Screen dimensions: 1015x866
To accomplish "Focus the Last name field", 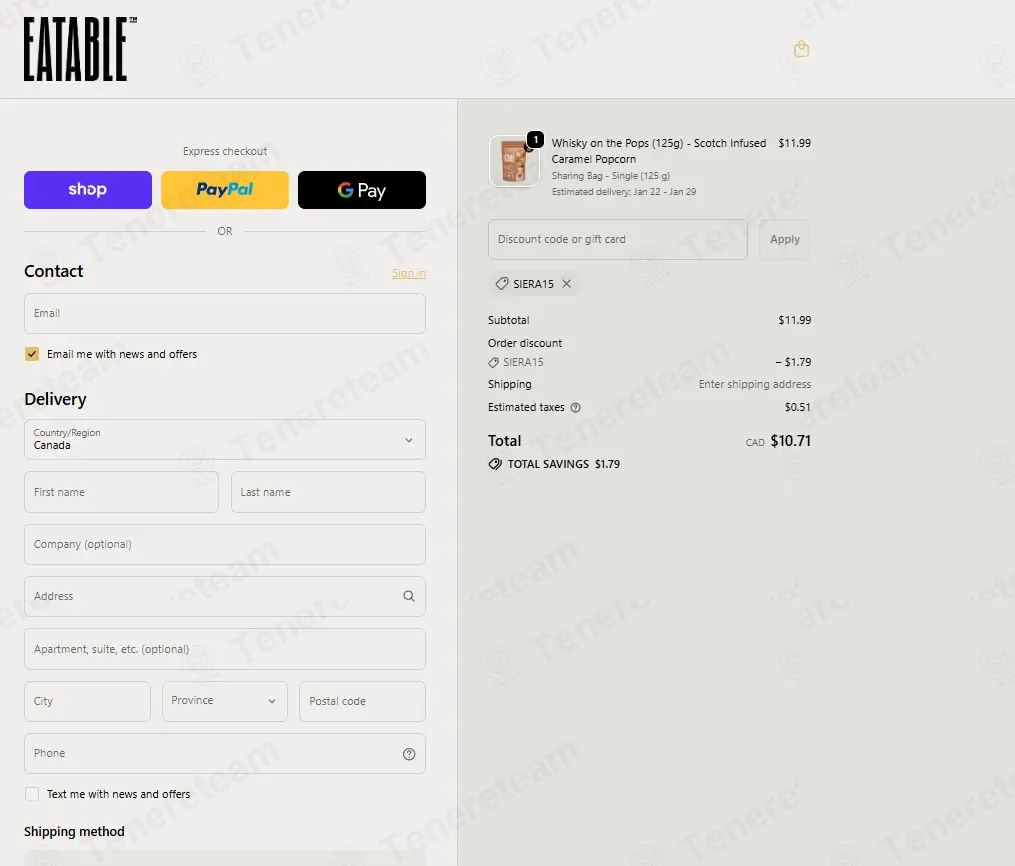I will coord(328,492).
